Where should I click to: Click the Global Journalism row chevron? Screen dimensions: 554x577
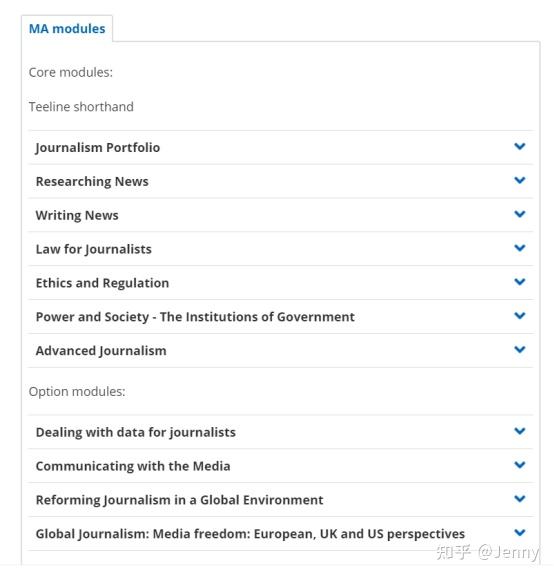pyautogui.click(x=519, y=533)
